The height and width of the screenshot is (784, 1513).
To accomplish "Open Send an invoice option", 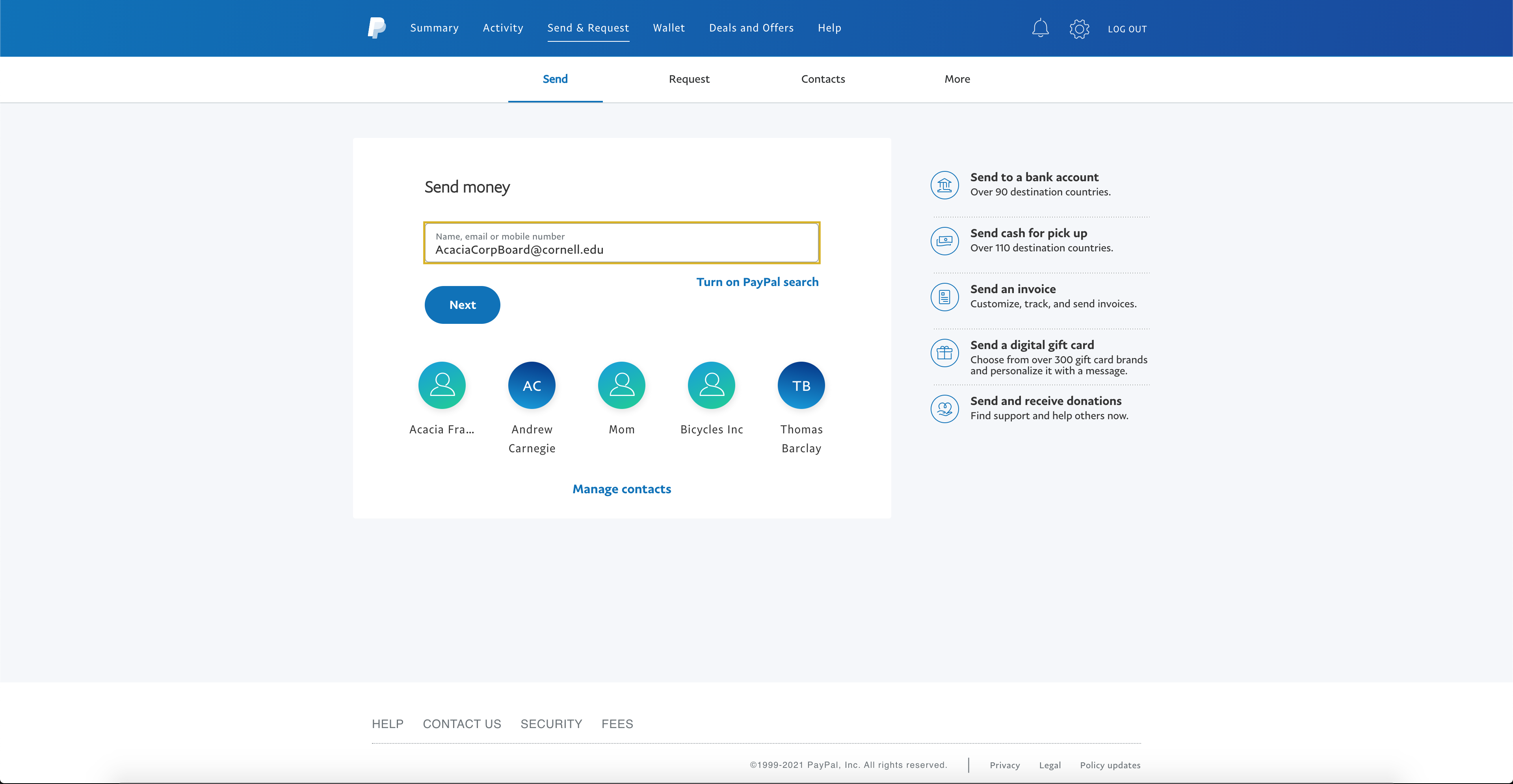I will pyautogui.click(x=1013, y=289).
